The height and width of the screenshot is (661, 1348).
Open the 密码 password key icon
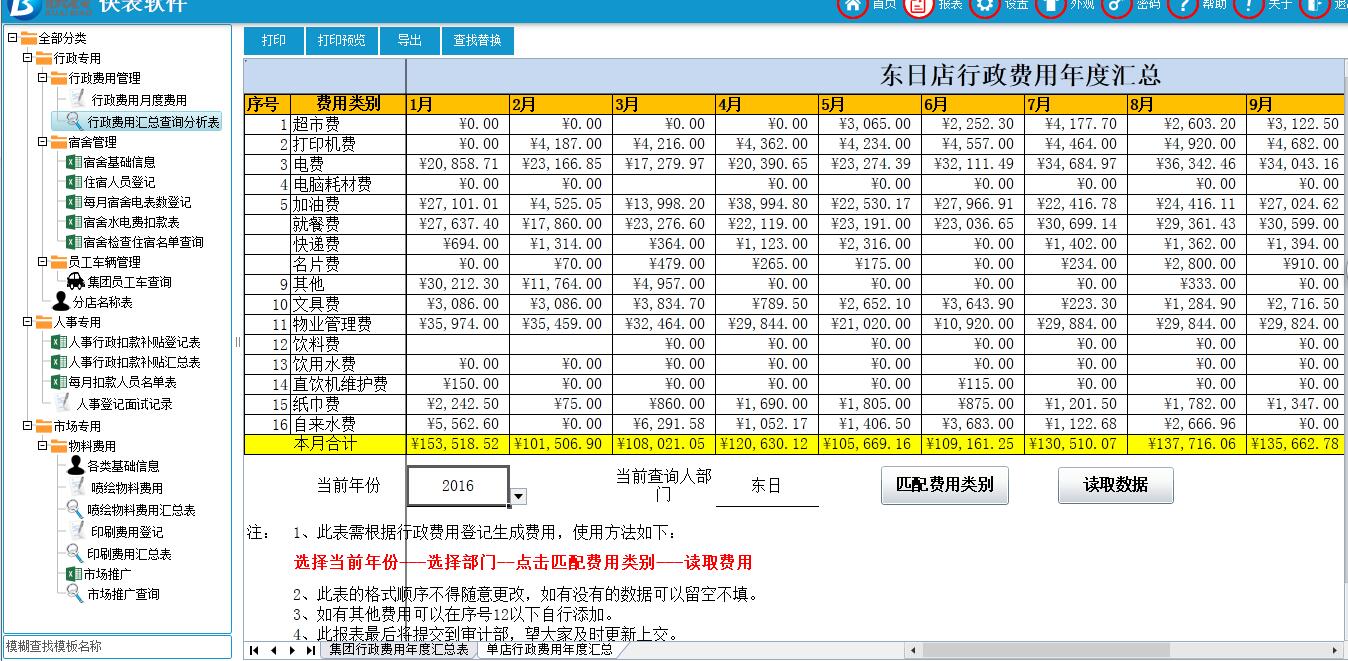(x=1116, y=5)
